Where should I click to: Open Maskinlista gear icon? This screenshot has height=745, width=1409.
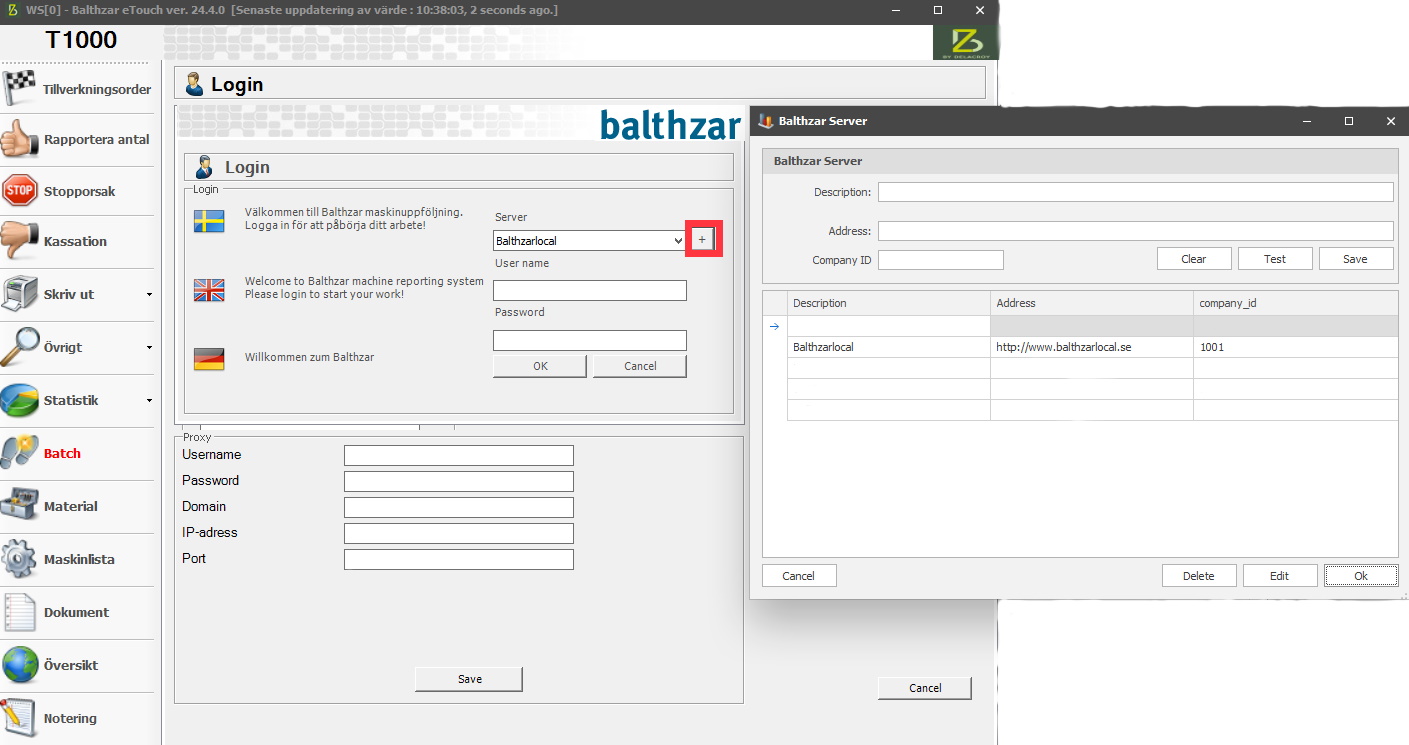tap(20, 559)
